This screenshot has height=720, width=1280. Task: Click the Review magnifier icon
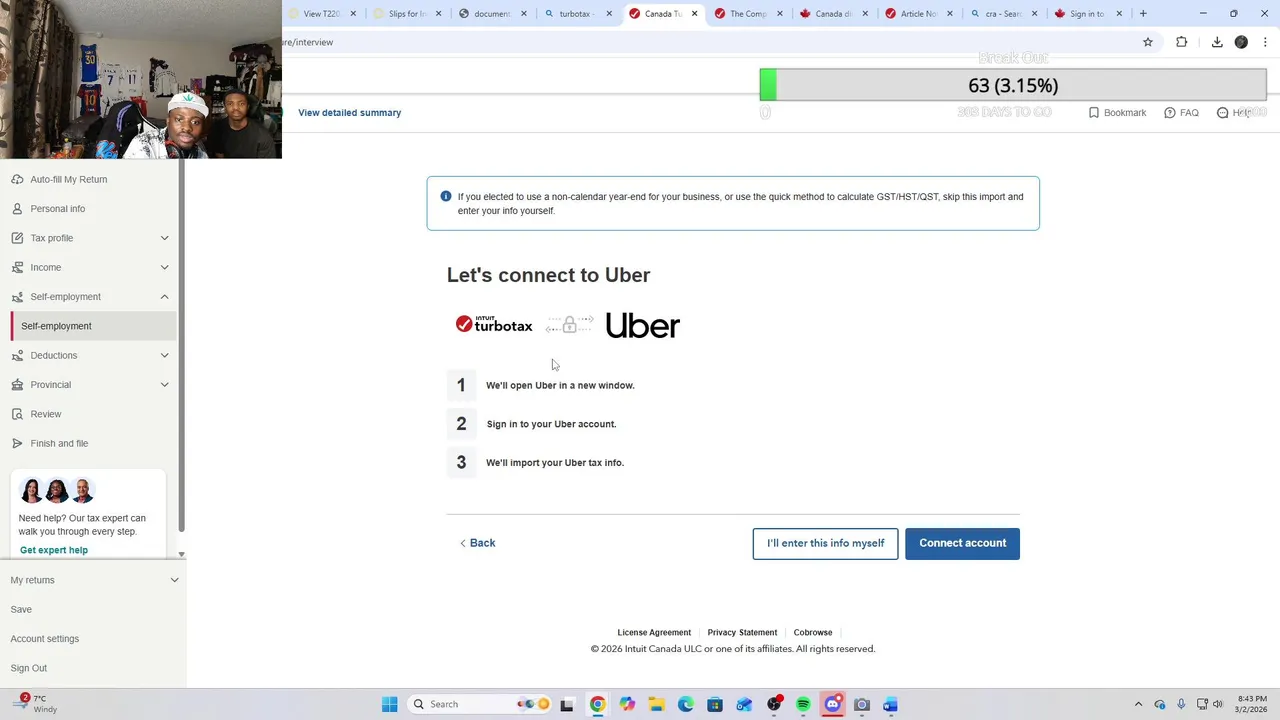(17, 414)
